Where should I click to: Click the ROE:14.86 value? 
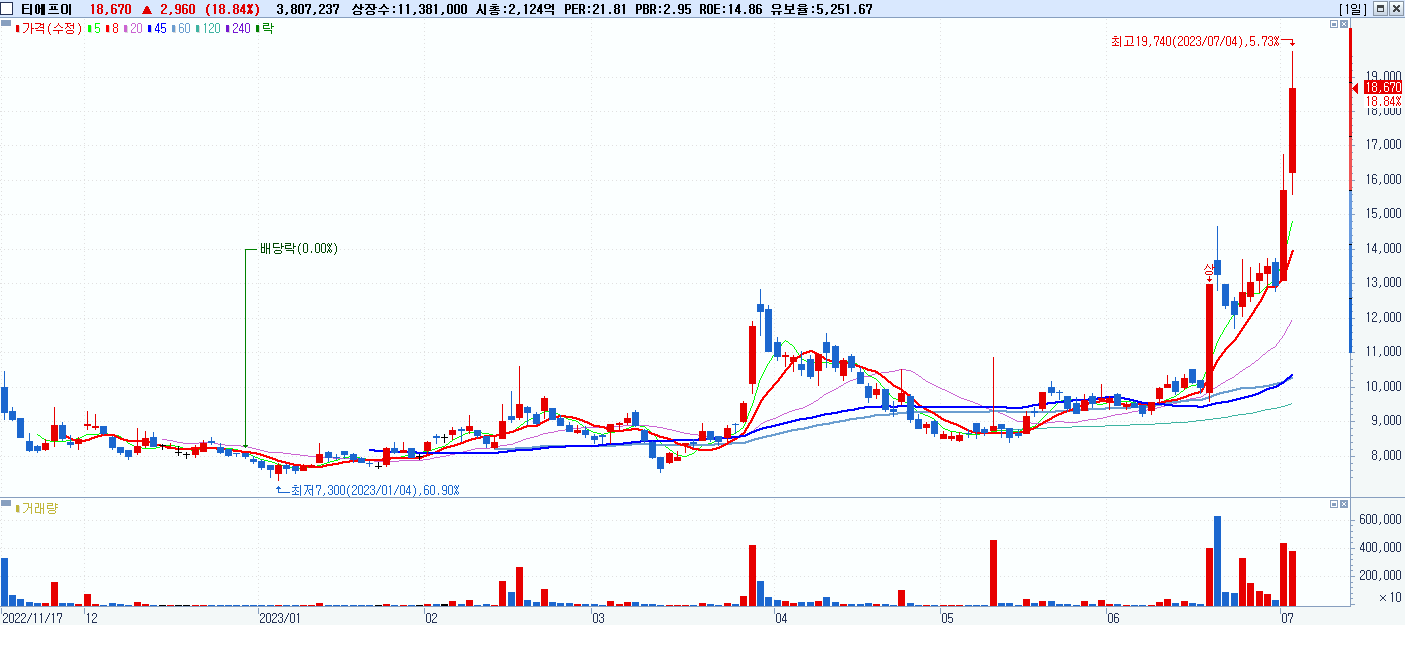tap(731, 9)
